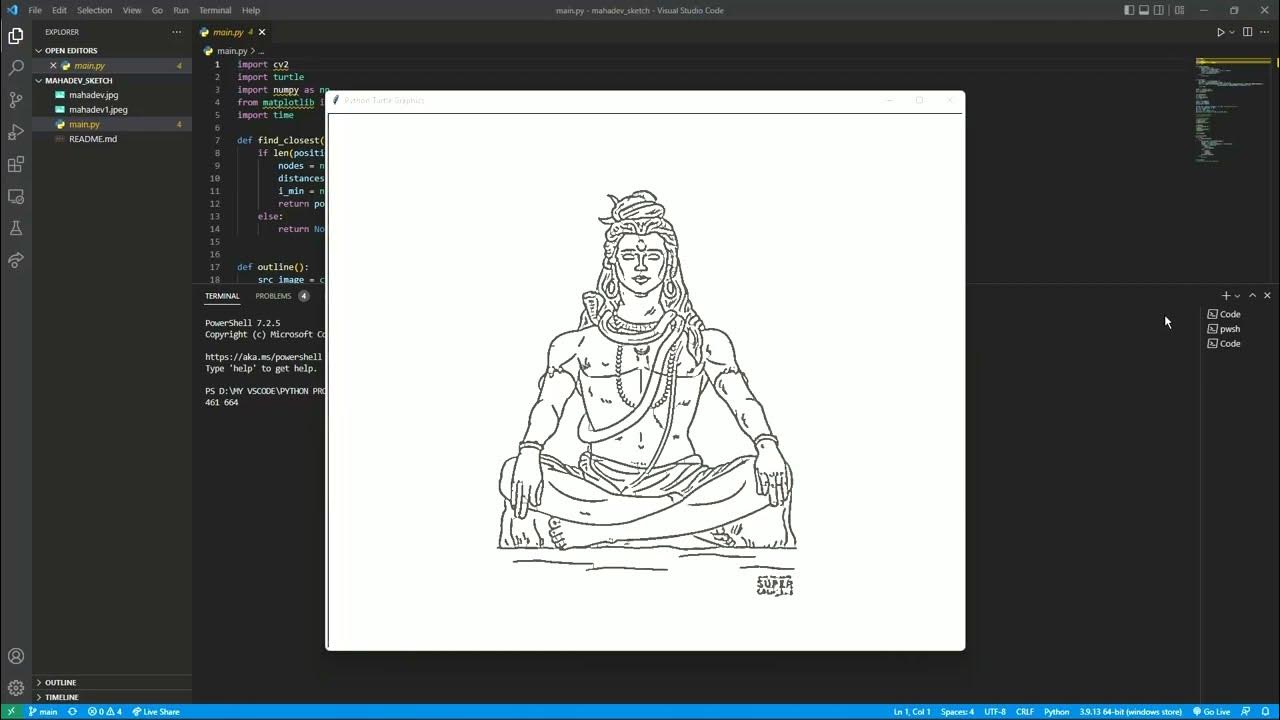The width and height of the screenshot is (1280, 720).
Task: Open the Selection menu
Action: tap(94, 10)
